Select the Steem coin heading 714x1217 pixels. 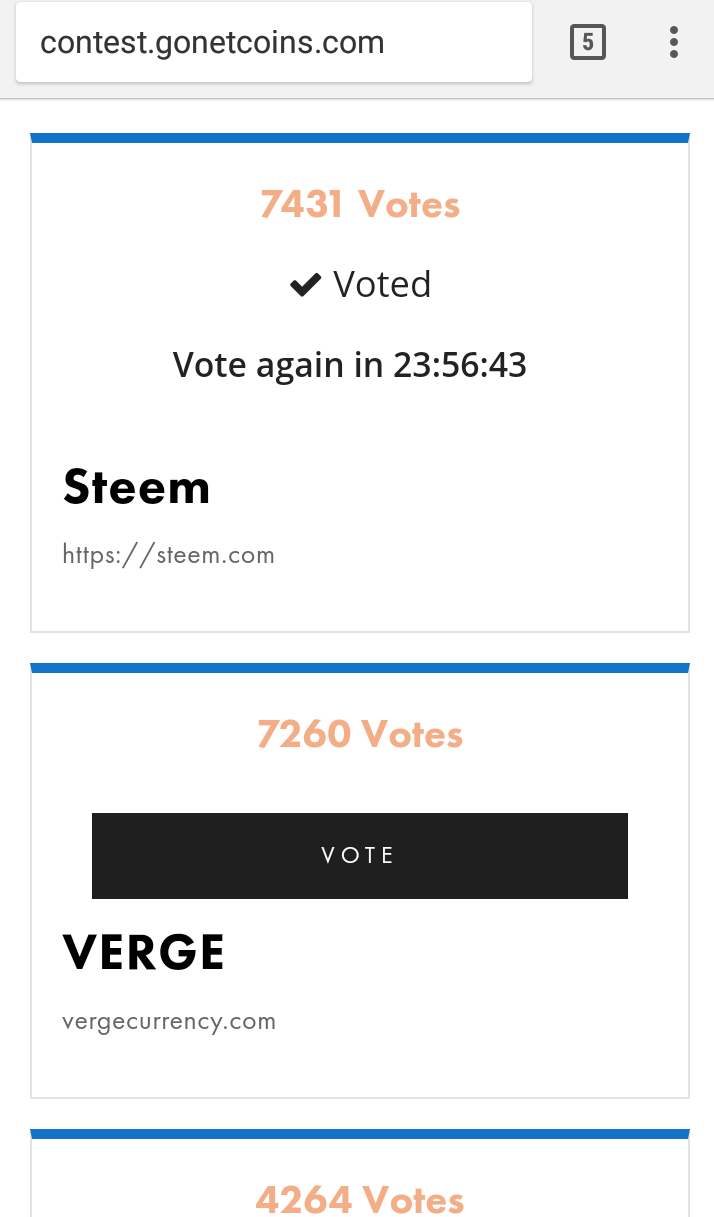point(137,488)
